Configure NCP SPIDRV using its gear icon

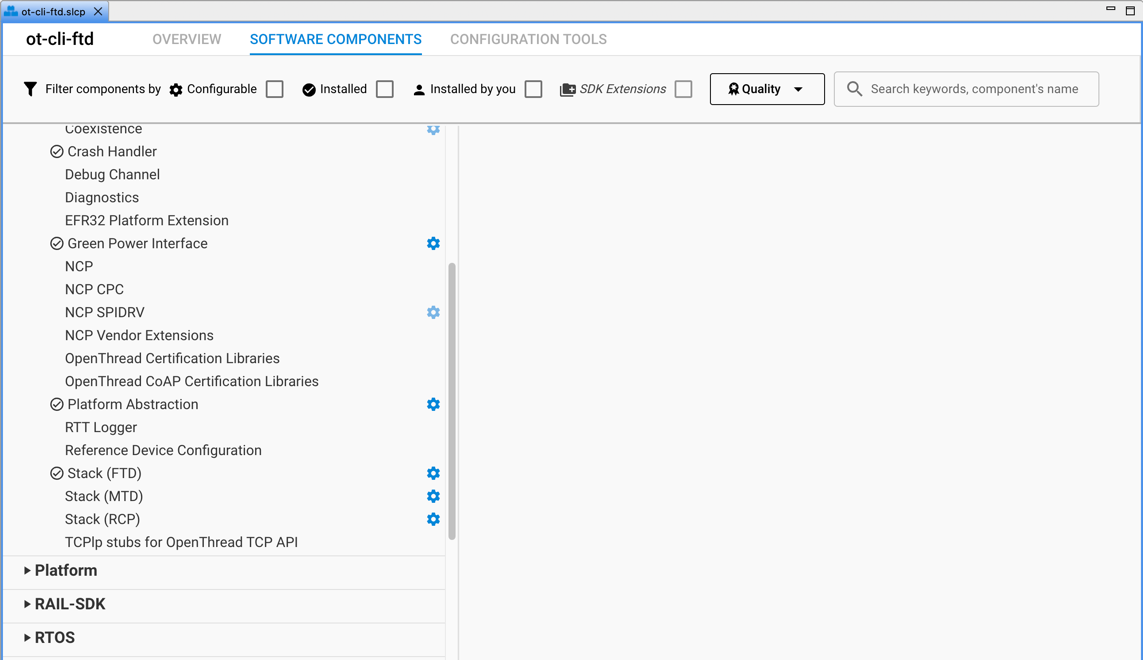433,312
